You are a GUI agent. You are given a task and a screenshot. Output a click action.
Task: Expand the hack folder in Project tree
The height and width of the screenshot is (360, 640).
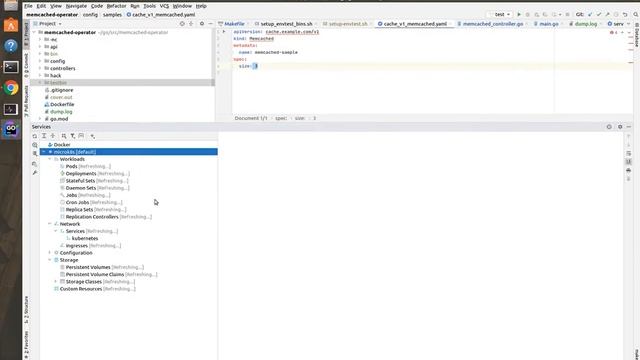click(40, 76)
